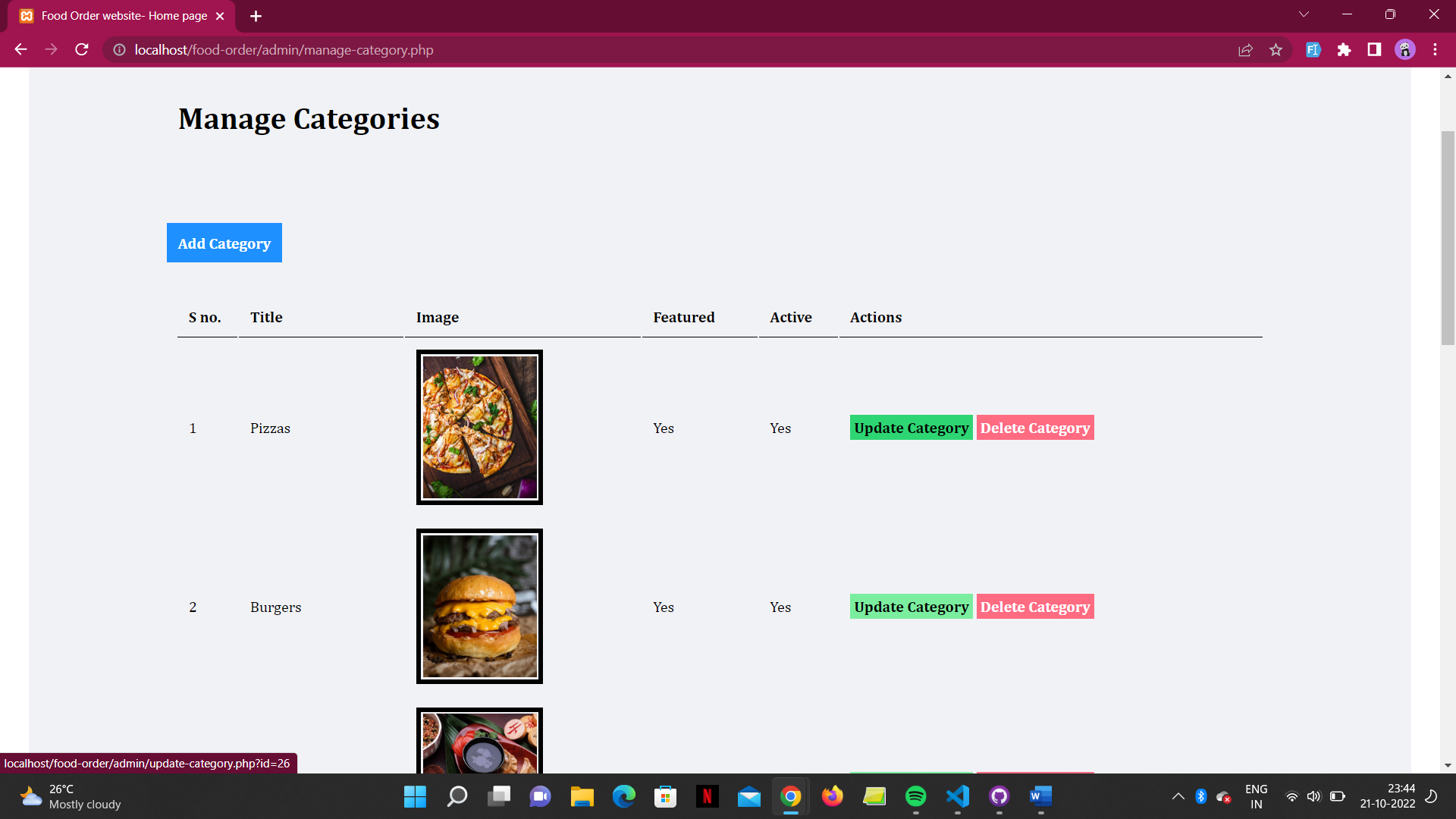Click the Bluetooth icon in the system tray
1456x819 pixels.
(x=1200, y=797)
